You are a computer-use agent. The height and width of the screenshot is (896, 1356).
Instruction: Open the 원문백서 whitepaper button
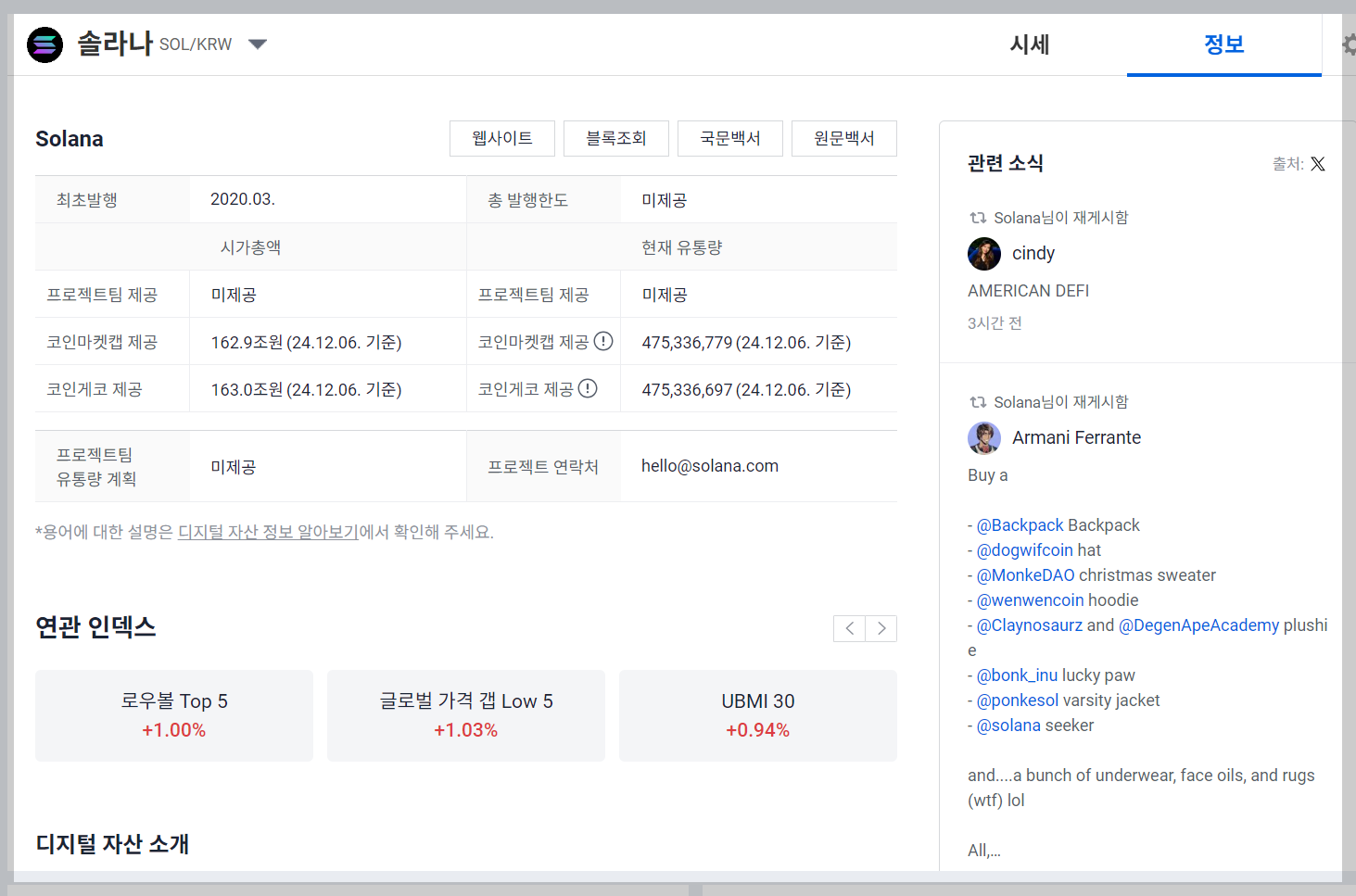844,138
